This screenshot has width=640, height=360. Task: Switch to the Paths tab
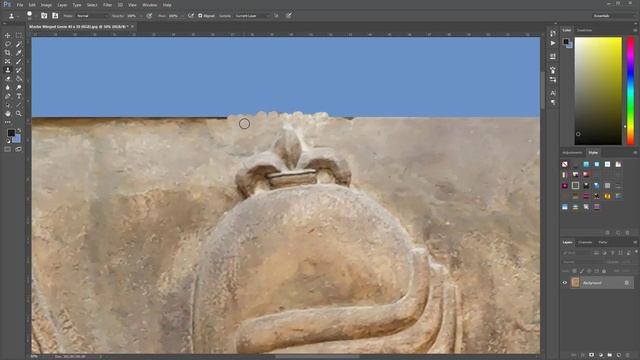click(x=603, y=242)
